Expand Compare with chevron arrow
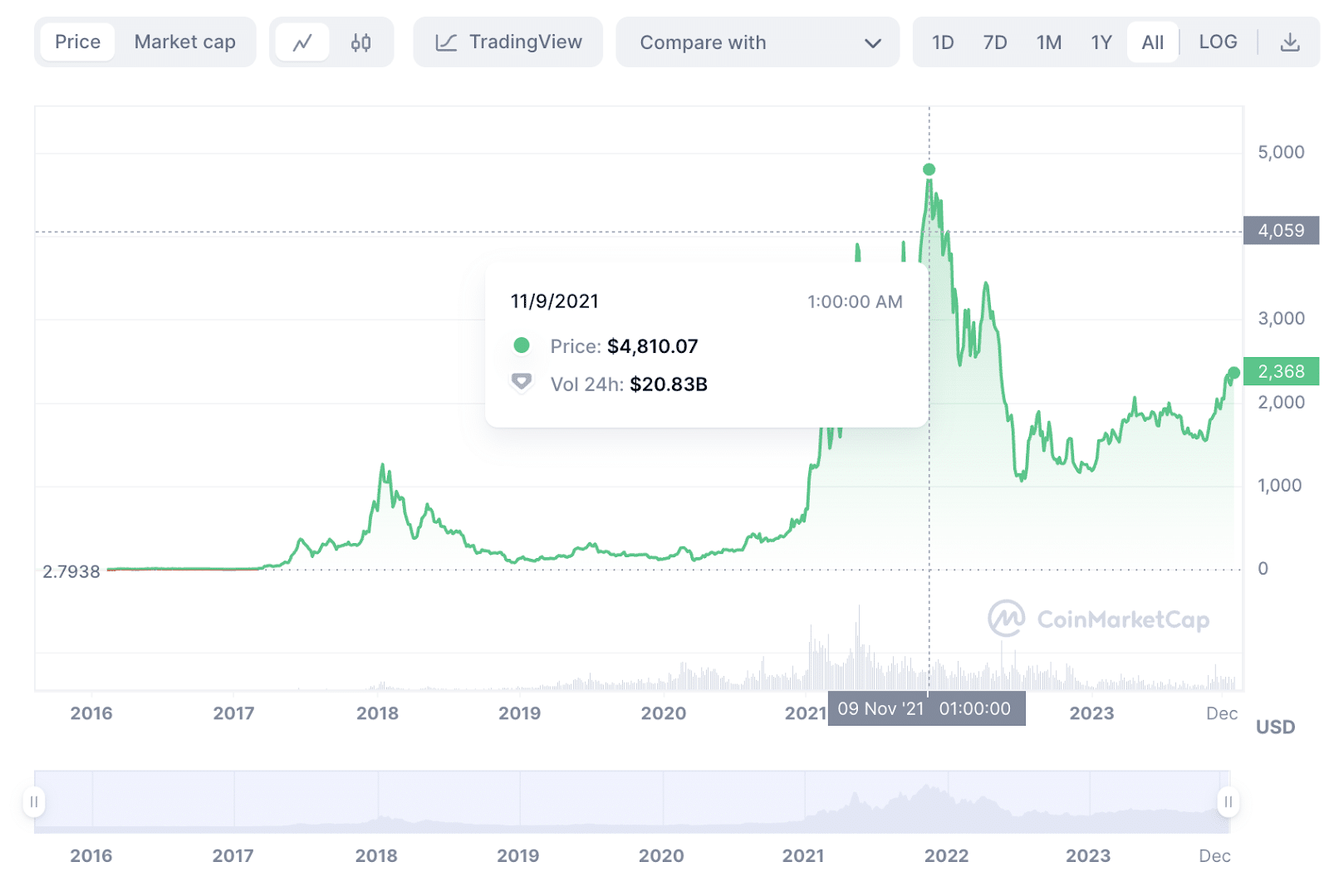Image resolution: width=1329 pixels, height=896 pixels. pos(872,43)
